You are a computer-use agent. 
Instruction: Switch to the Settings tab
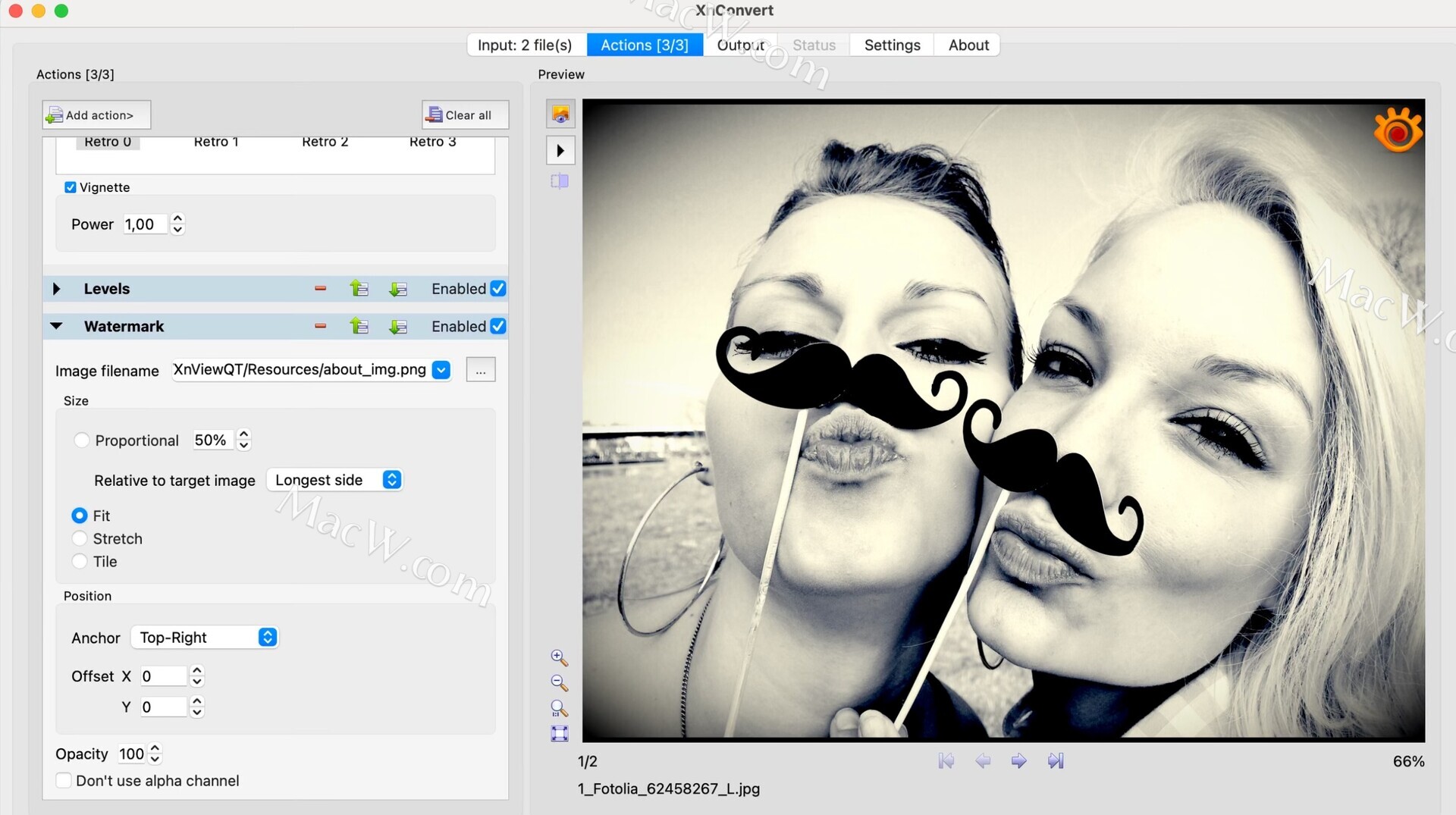(892, 45)
